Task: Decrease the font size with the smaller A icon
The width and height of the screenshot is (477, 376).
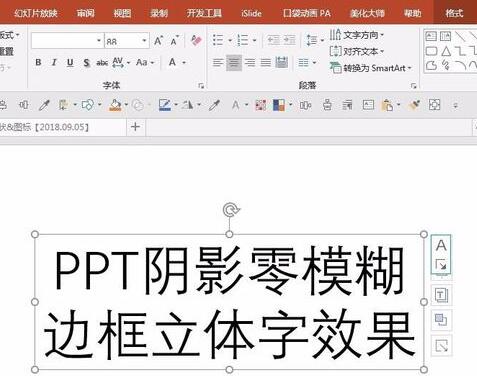Action: pos(175,41)
